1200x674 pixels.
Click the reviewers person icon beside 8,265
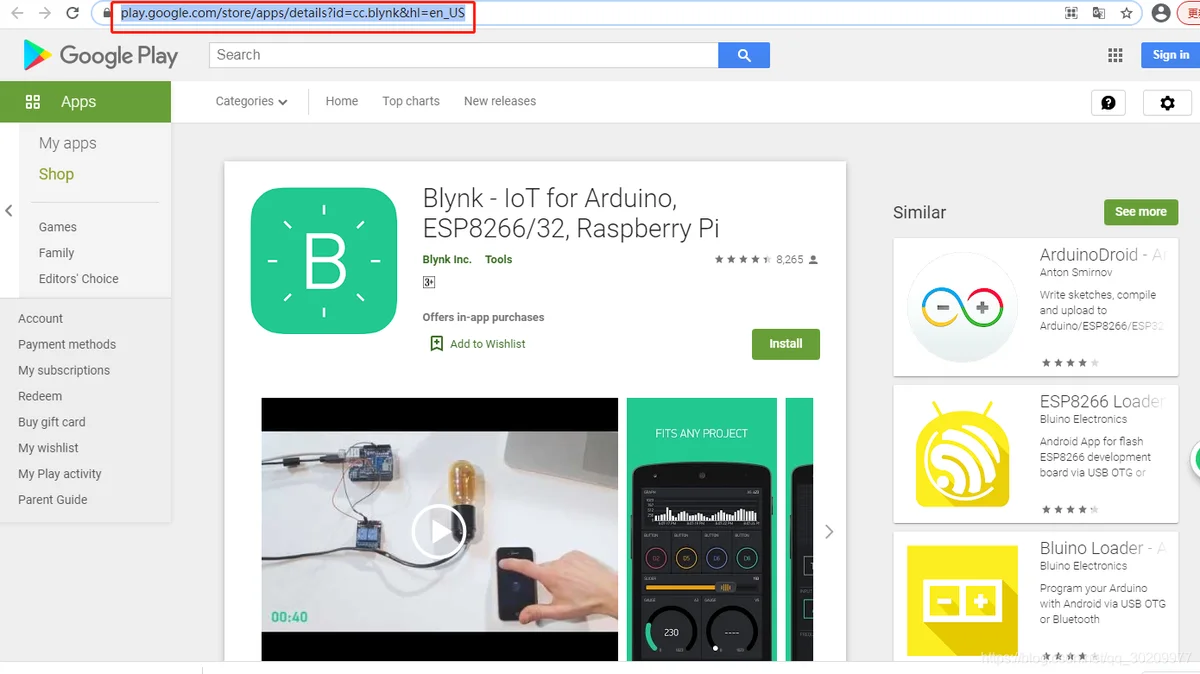point(813,259)
